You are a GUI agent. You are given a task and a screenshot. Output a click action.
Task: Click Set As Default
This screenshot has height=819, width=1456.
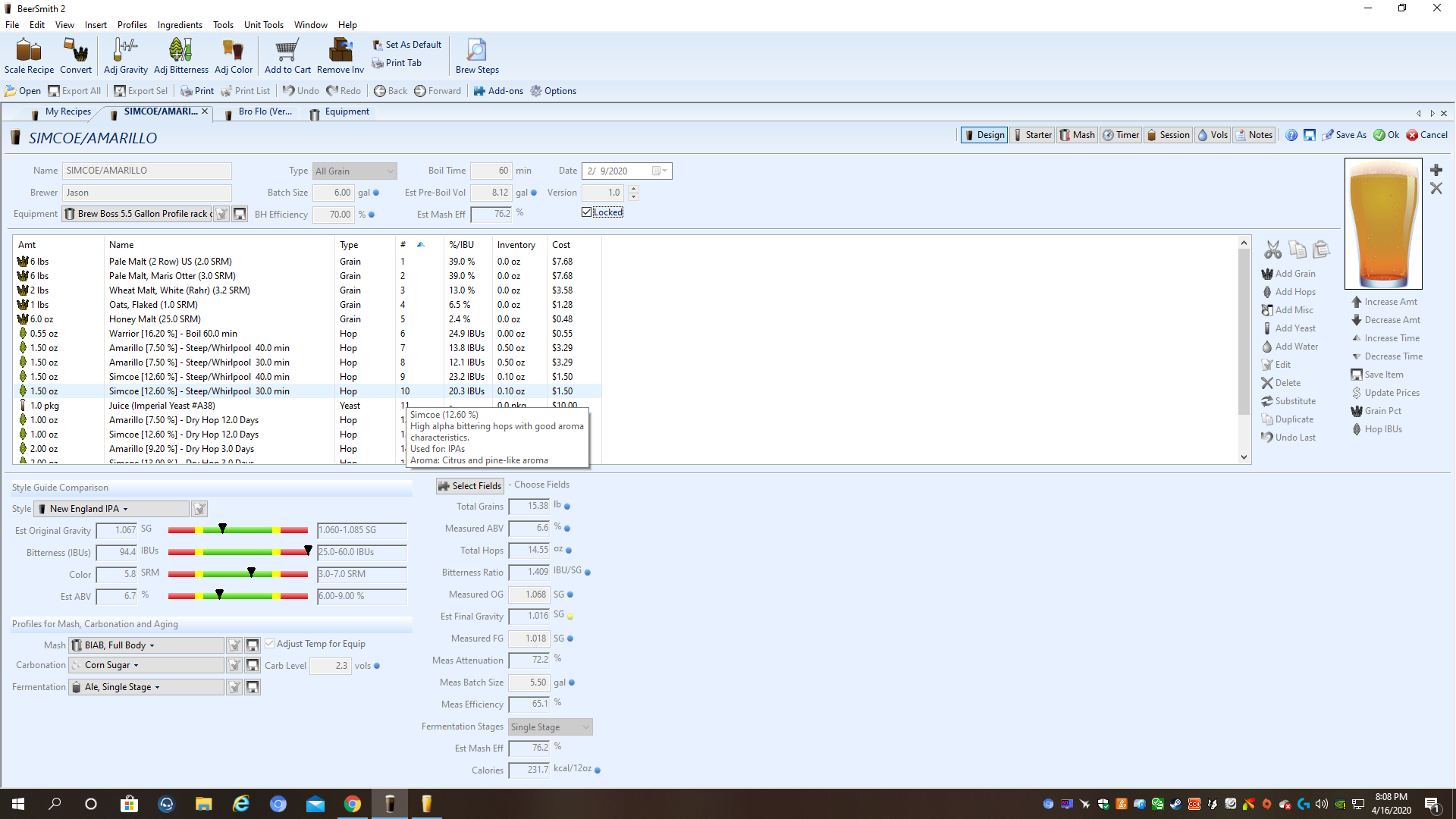click(x=407, y=45)
